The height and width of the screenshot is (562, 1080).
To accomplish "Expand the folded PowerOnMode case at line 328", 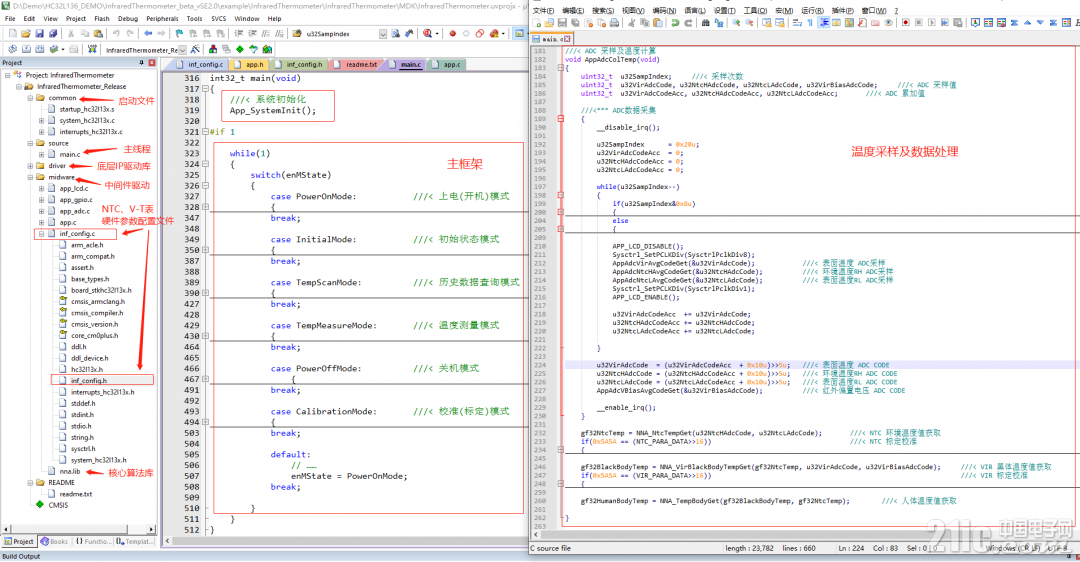I will [x=205, y=207].
